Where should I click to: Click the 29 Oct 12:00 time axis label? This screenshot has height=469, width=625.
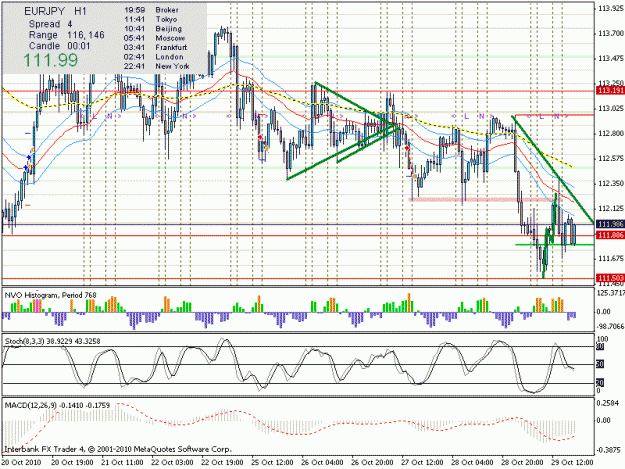[572, 462]
